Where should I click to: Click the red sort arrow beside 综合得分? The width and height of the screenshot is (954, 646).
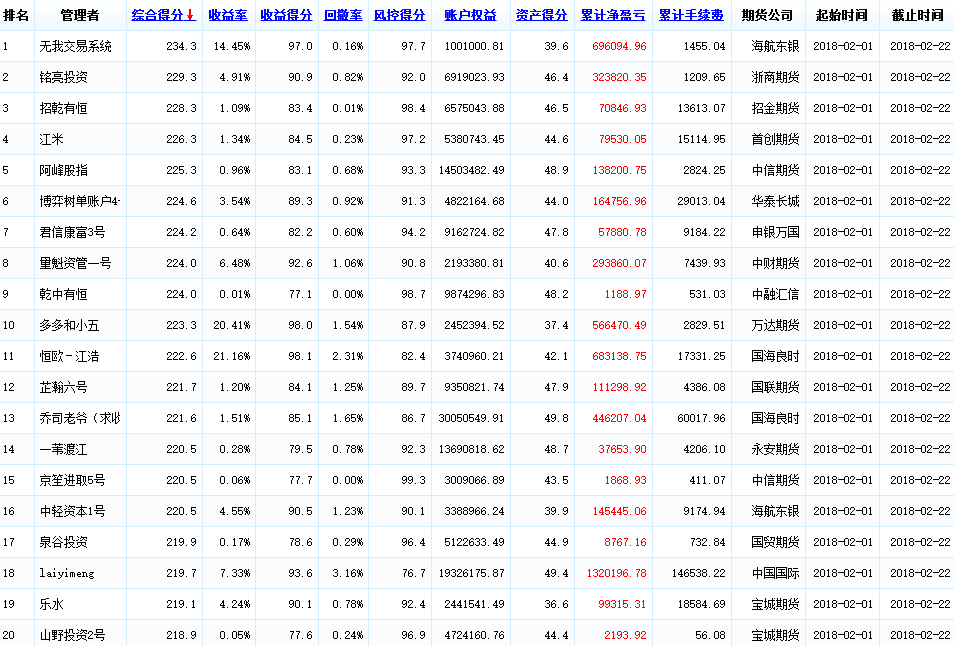[191, 16]
